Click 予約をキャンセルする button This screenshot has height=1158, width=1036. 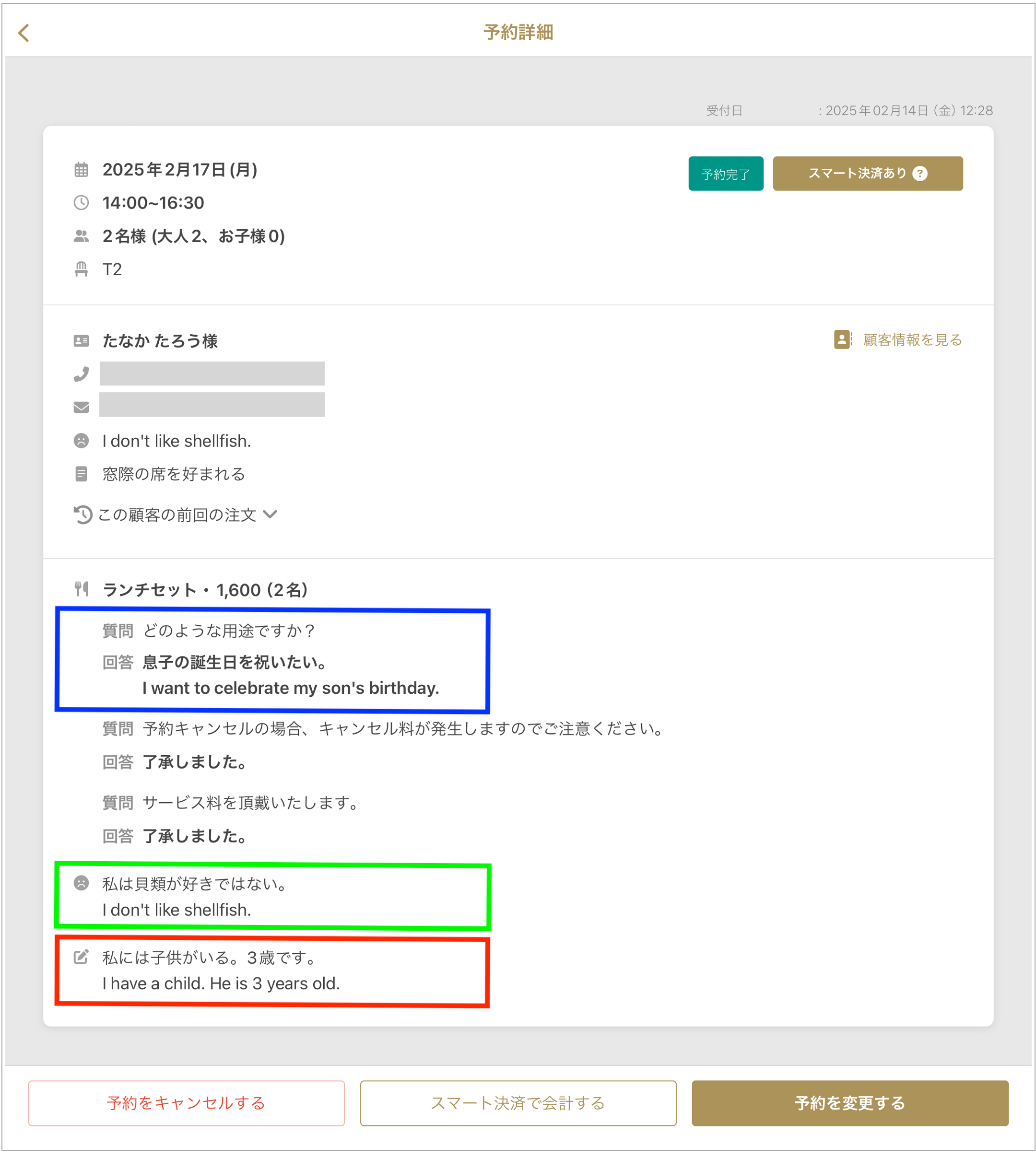[x=186, y=1103]
